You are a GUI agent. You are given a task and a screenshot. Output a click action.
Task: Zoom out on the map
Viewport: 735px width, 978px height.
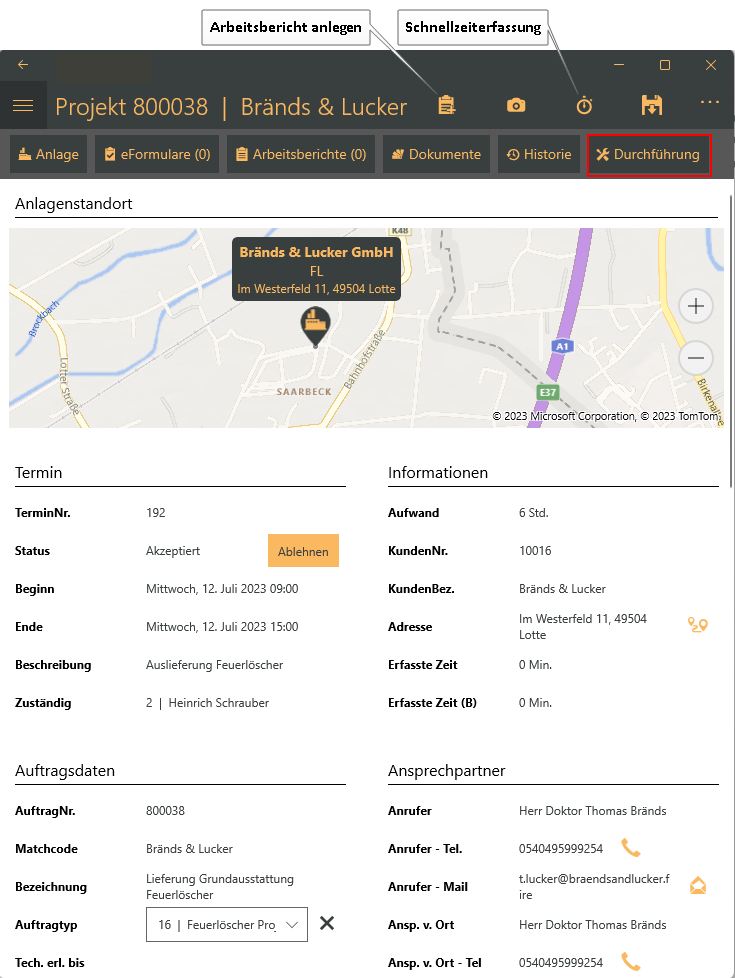(x=696, y=358)
